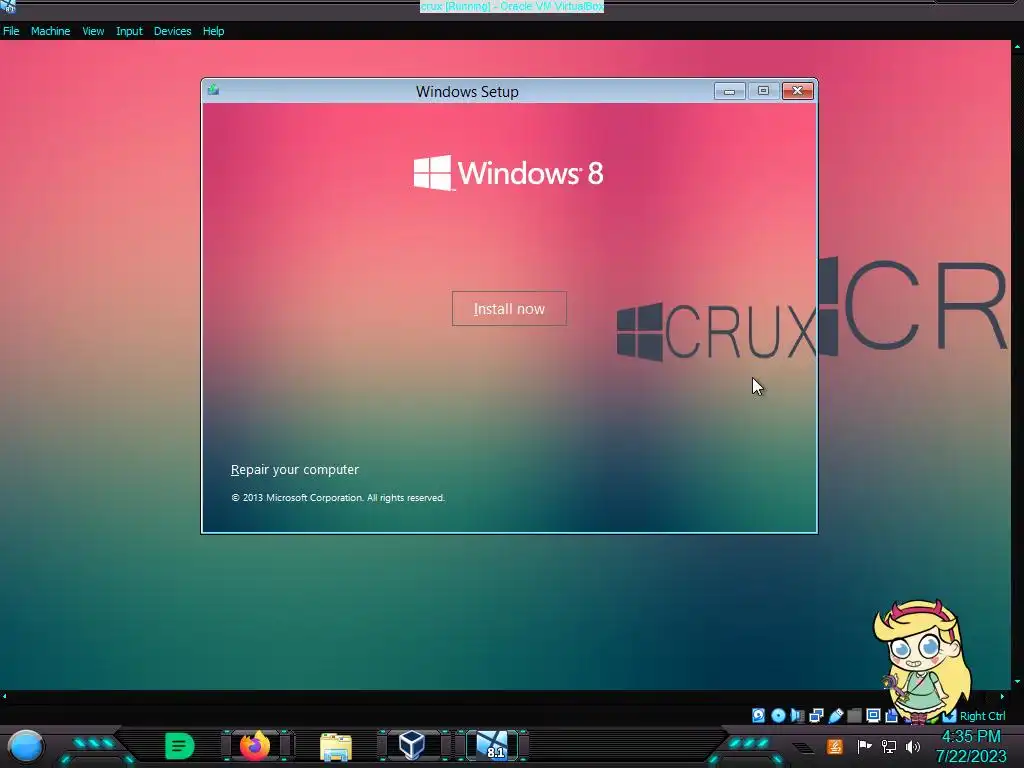
Task: Click the vertical scrollbar down arrow
Action: (1017, 682)
